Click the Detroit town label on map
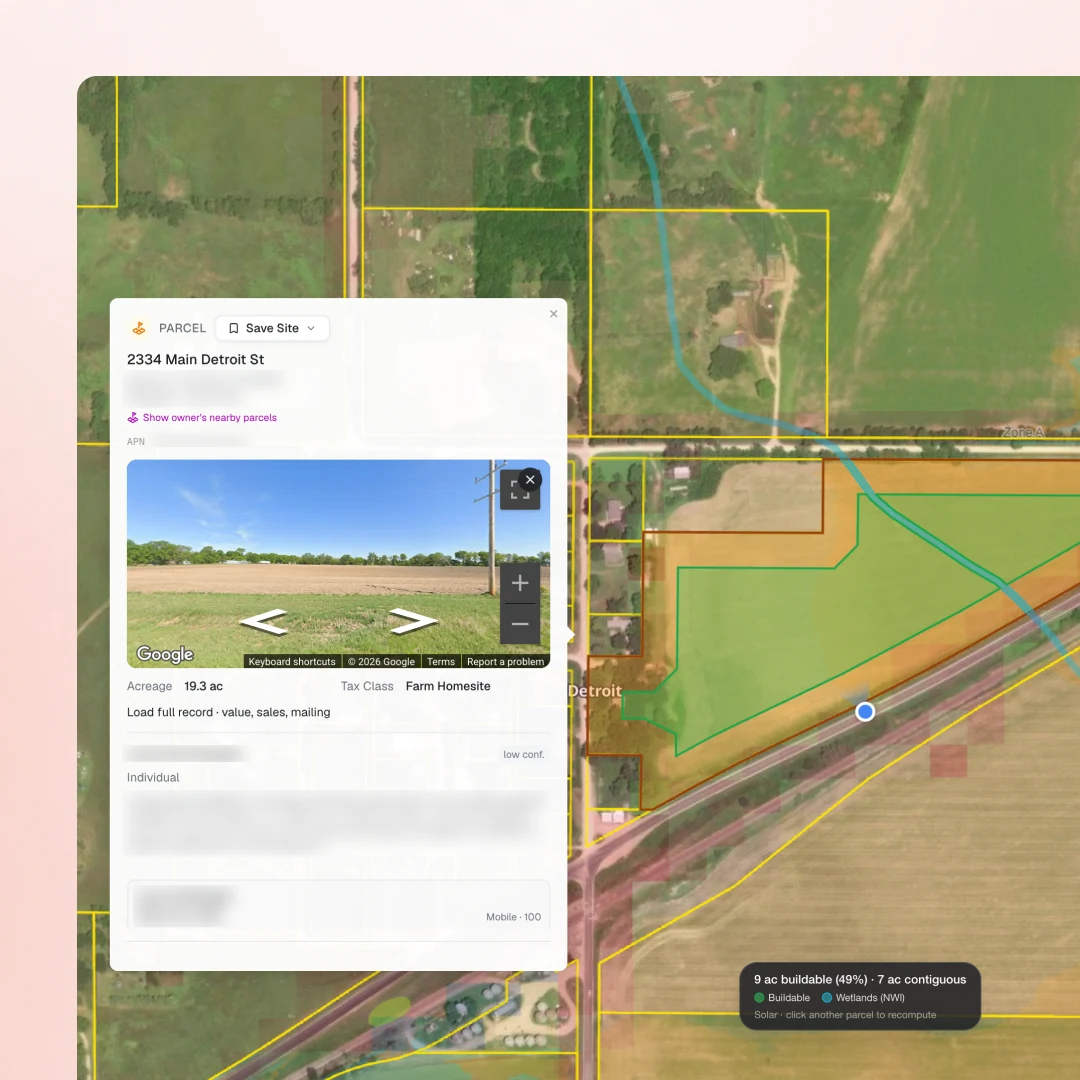Screen dimensions: 1080x1080 click(595, 691)
